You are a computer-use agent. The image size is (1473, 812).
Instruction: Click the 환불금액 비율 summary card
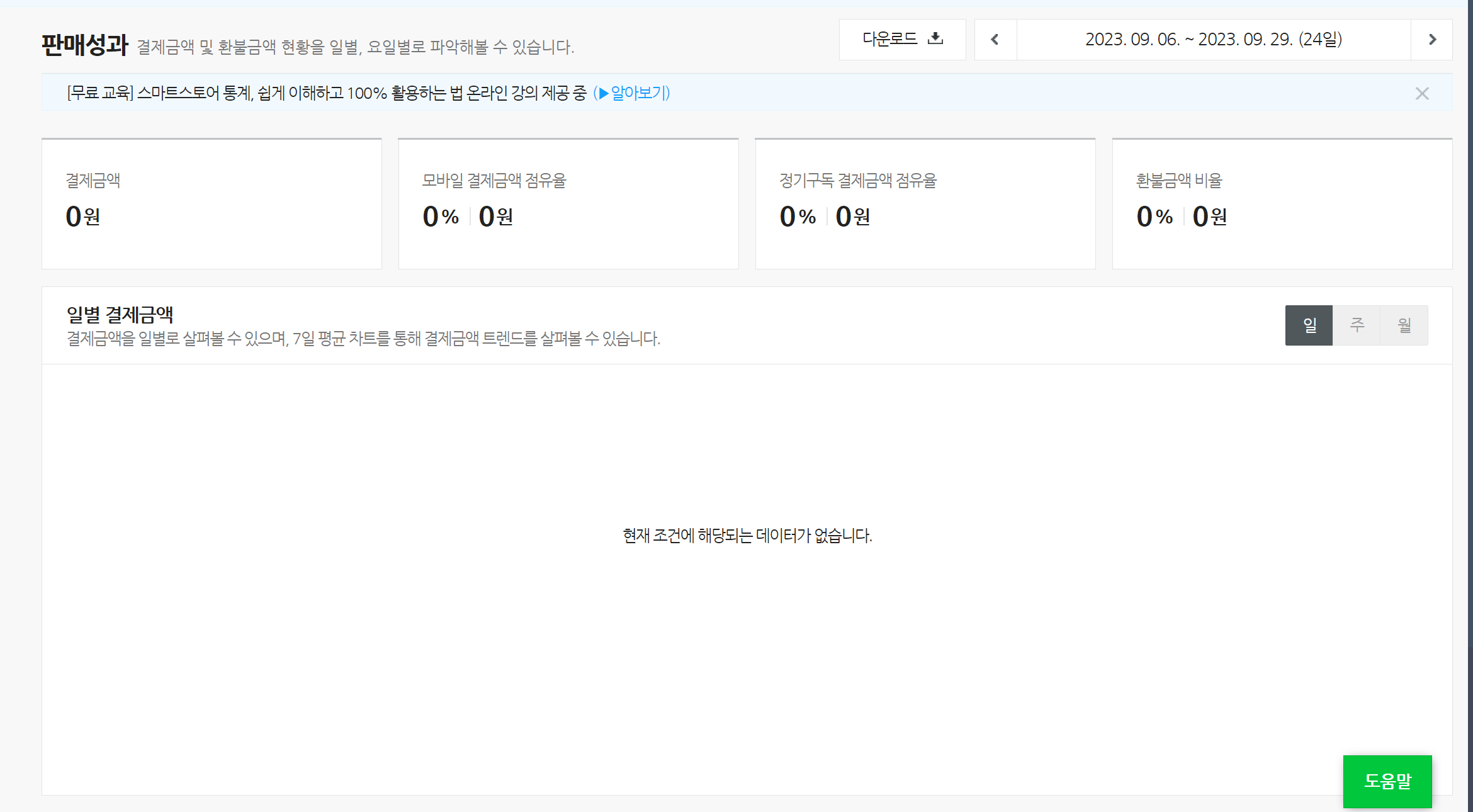point(1282,203)
